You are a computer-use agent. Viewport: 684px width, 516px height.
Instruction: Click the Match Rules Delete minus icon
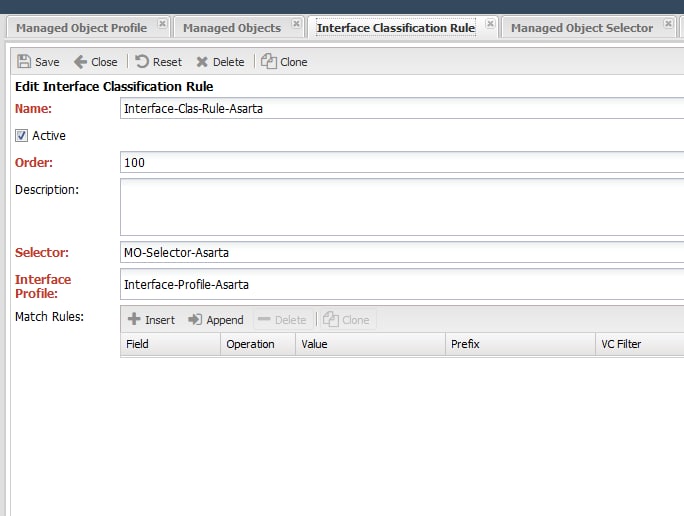264,319
